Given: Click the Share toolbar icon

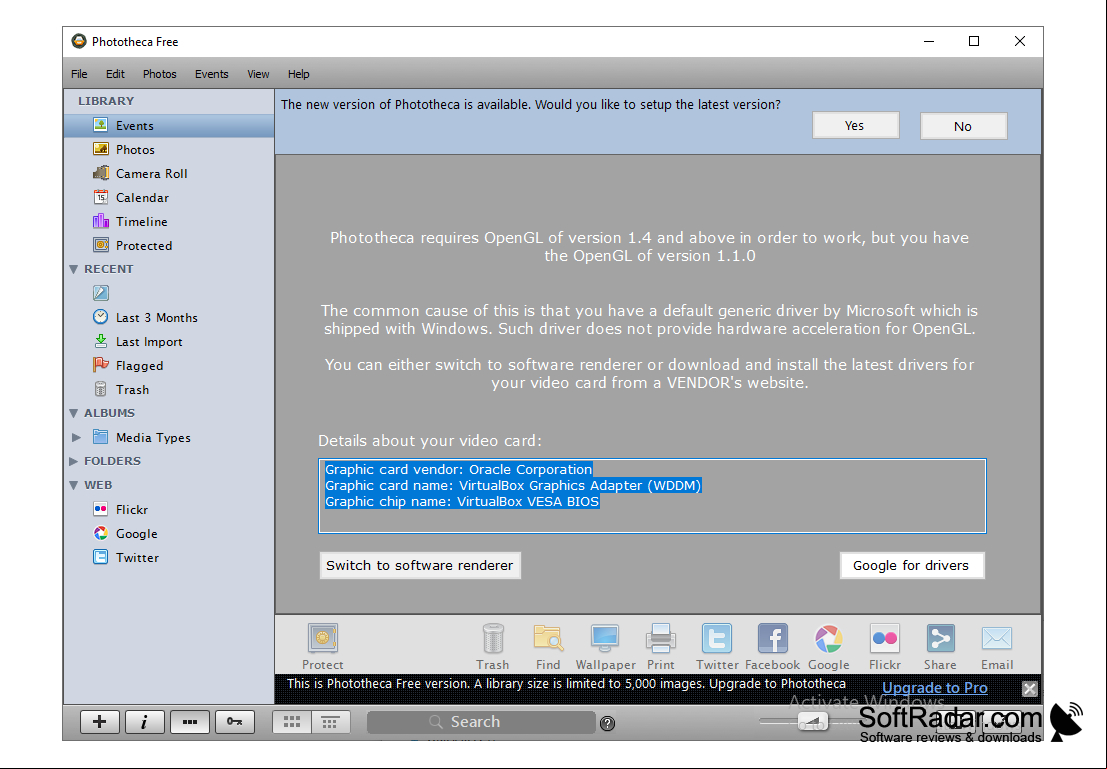Looking at the screenshot, I should 940,646.
